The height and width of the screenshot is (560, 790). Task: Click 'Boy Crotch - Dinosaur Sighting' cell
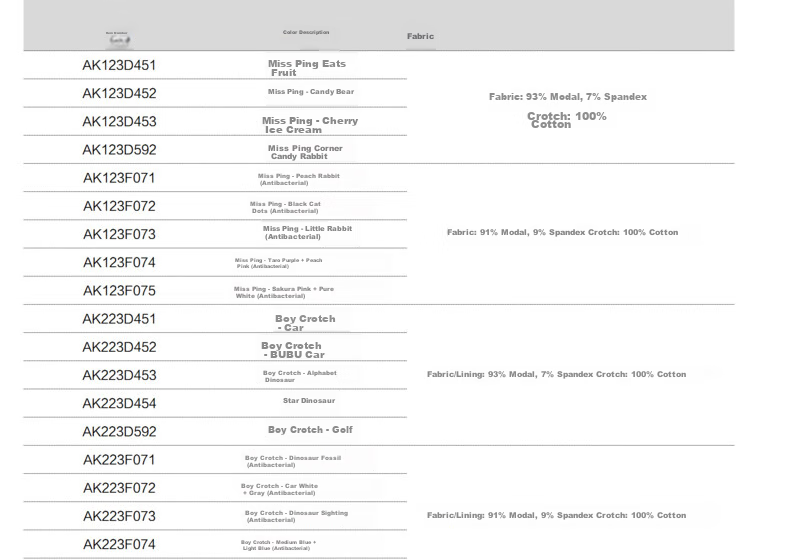[296, 516]
